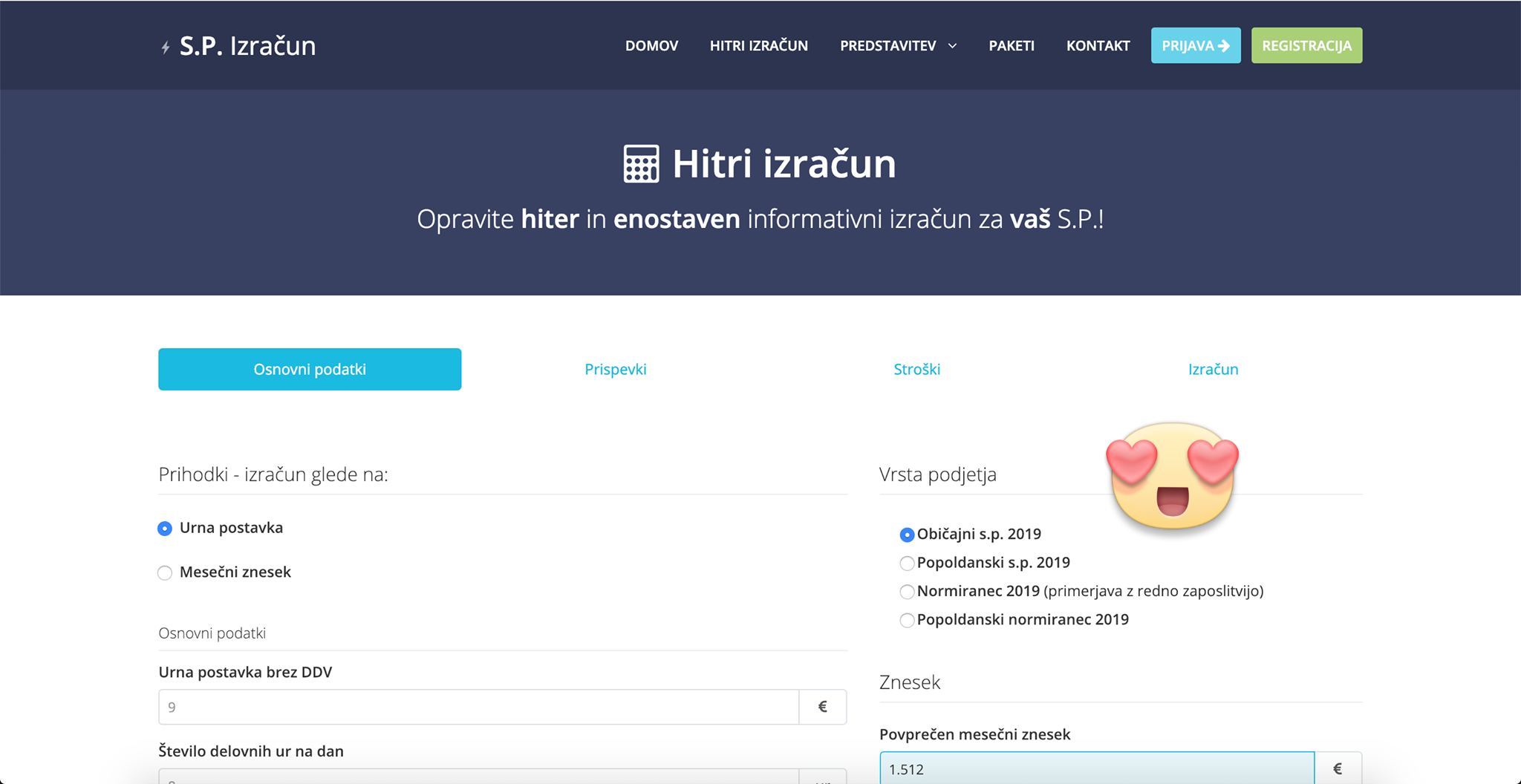Go to HITRI IZRAČUN in navigation

pos(758,46)
